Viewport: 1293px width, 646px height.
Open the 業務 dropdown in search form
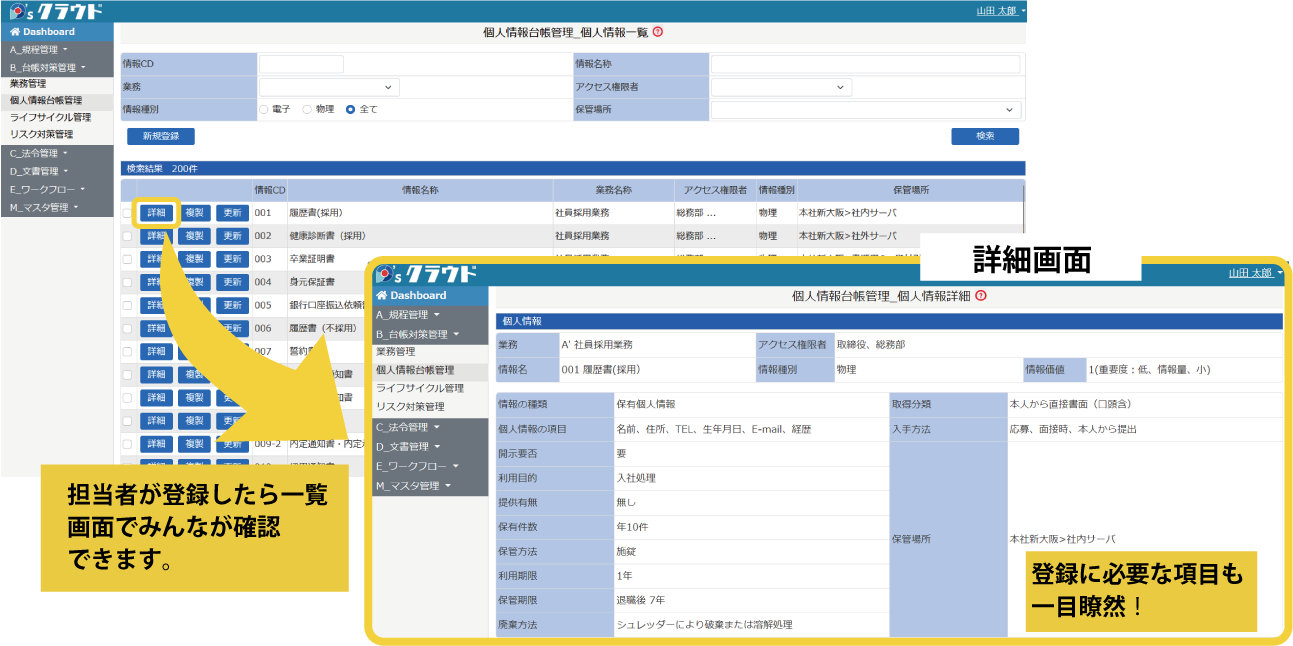pos(329,87)
